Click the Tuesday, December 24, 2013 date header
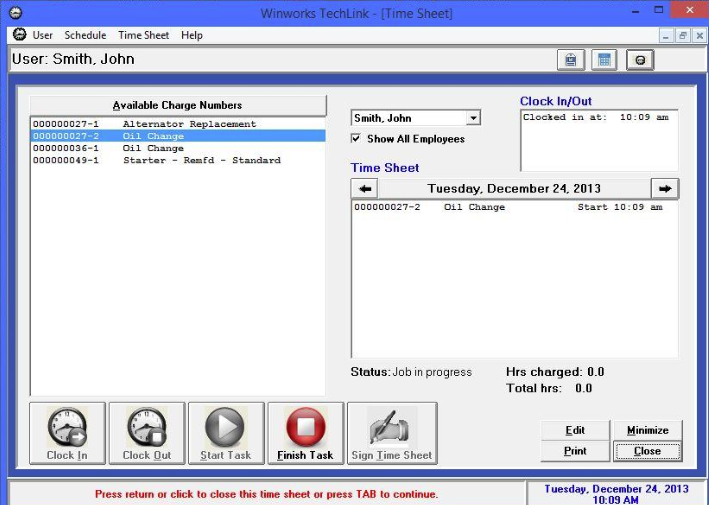The image size is (709, 505). (514, 189)
